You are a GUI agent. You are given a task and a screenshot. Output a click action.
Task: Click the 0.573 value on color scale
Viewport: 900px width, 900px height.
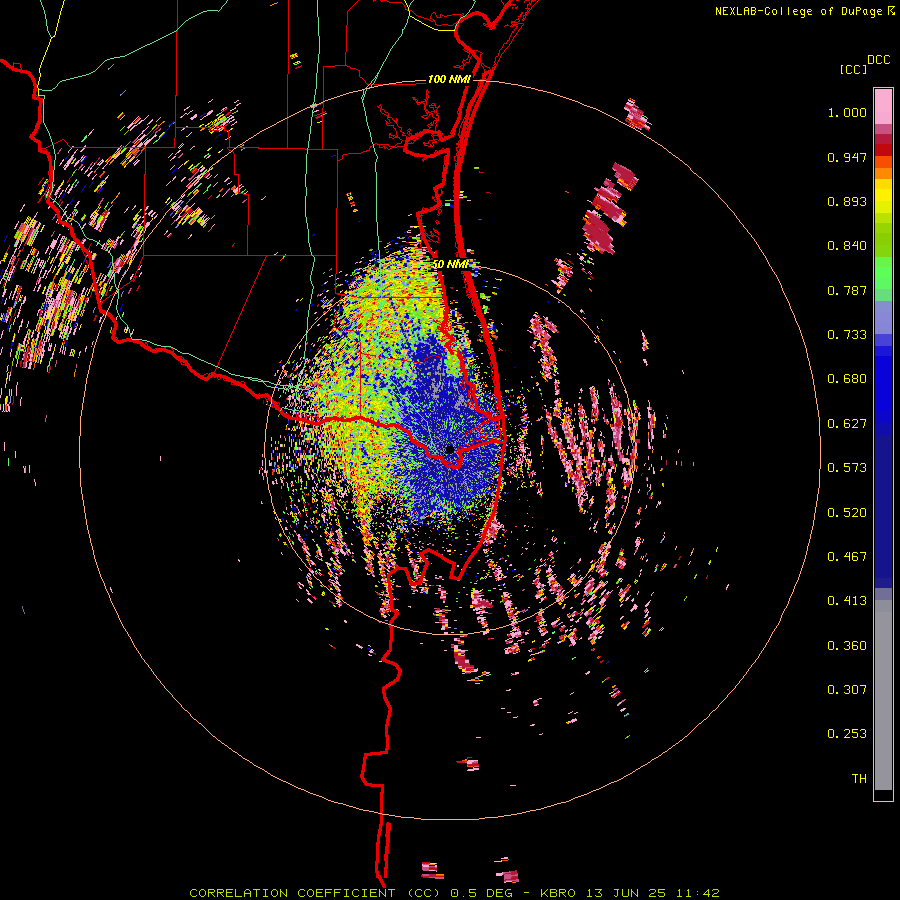click(x=847, y=468)
